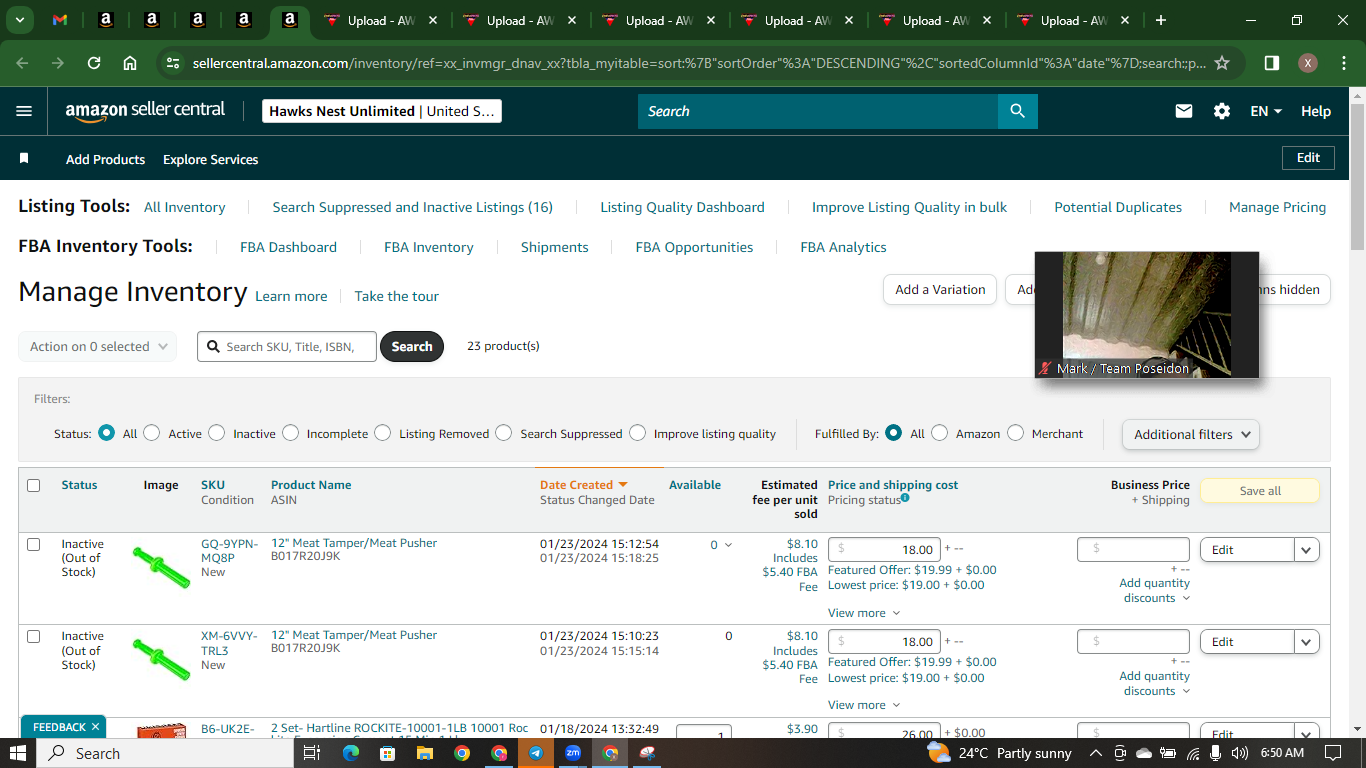
Task: Open File Explorer from the taskbar
Action: (x=424, y=753)
